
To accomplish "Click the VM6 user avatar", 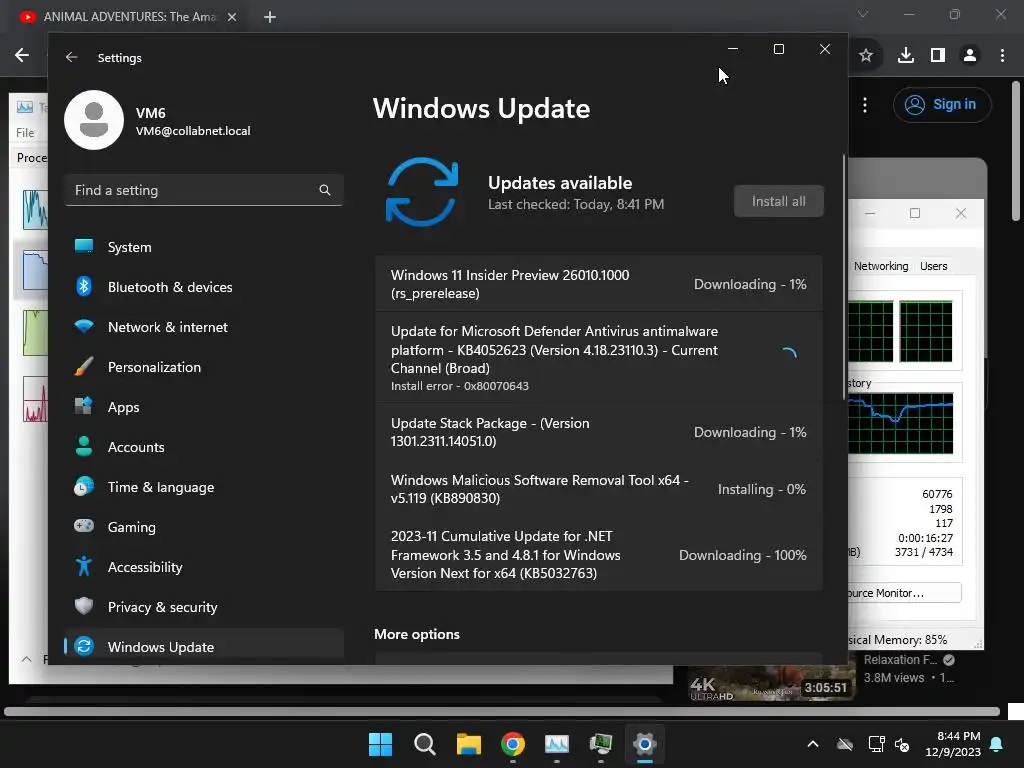I will point(94,120).
